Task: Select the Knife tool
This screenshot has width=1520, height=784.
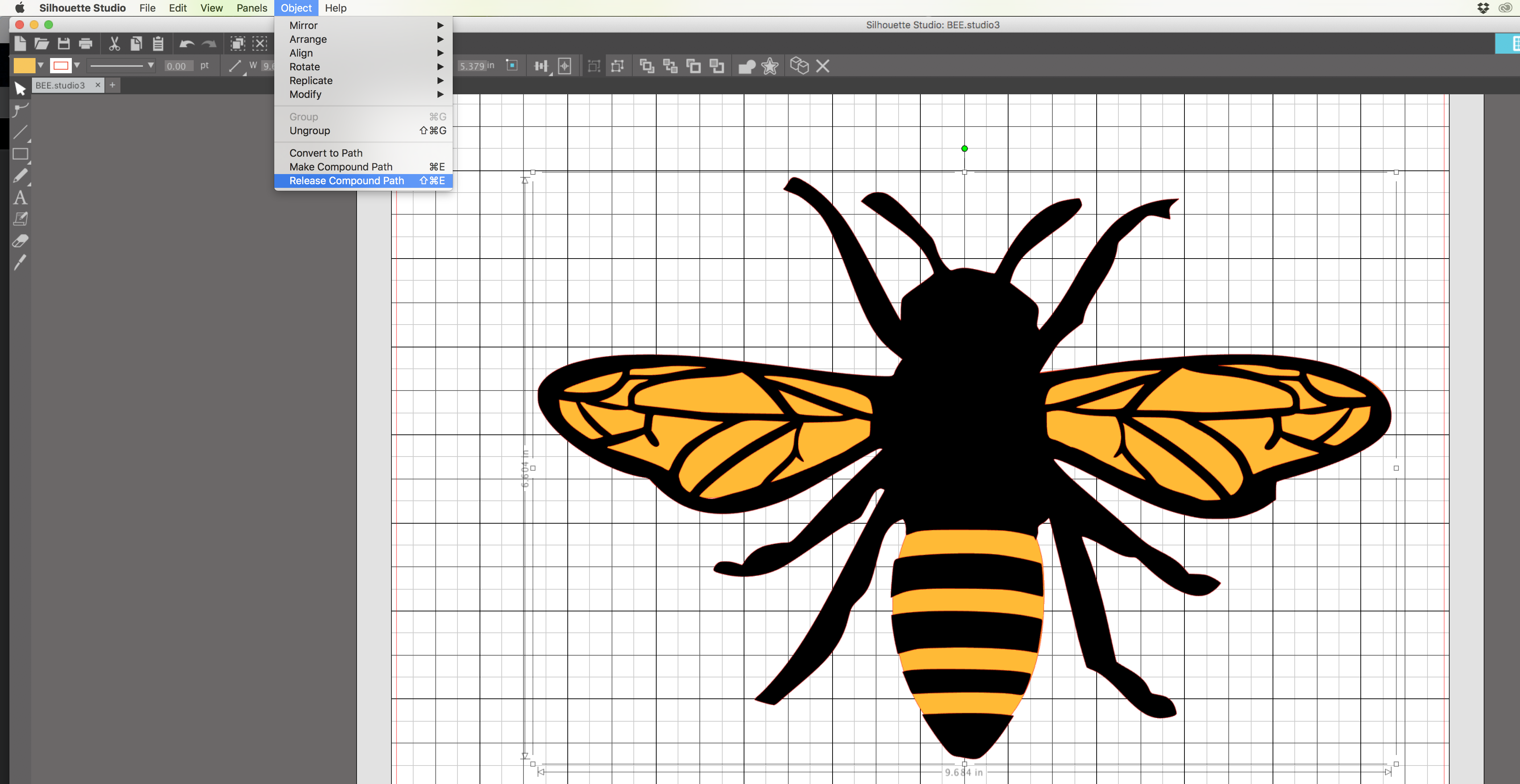Action: (20, 263)
